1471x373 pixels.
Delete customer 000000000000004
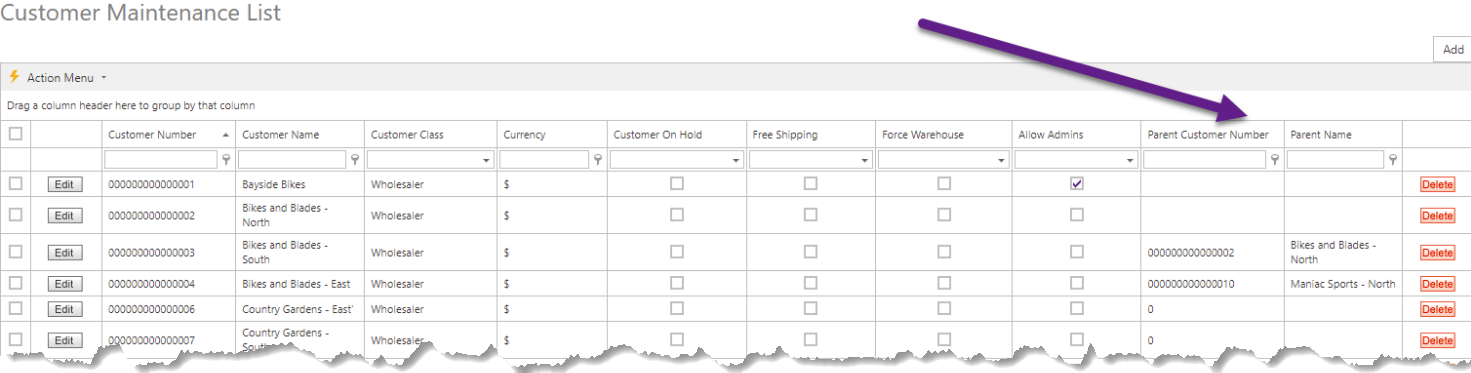pyautogui.click(x=1437, y=284)
